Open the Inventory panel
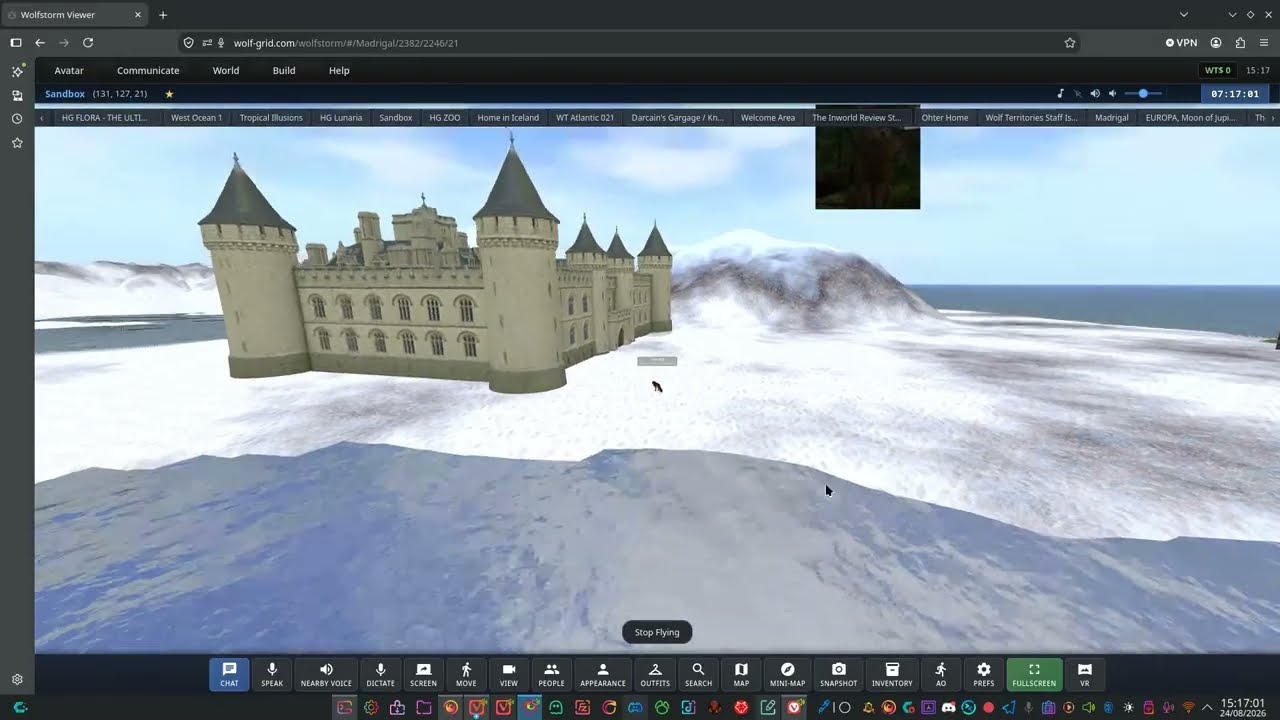Image resolution: width=1280 pixels, height=720 pixels. (x=892, y=674)
